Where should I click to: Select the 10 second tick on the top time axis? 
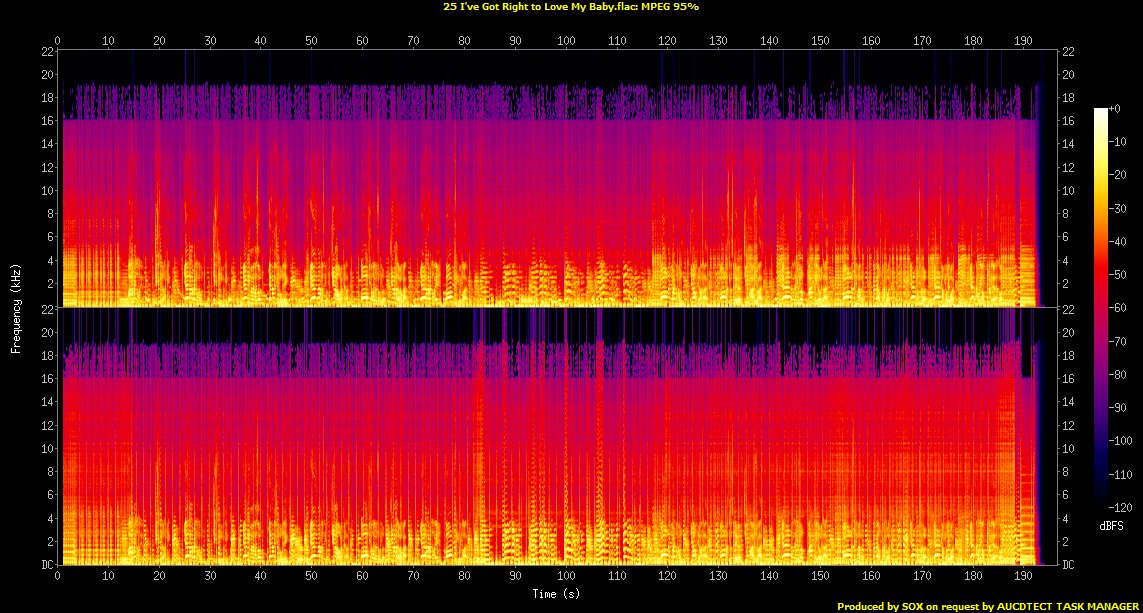(x=109, y=41)
